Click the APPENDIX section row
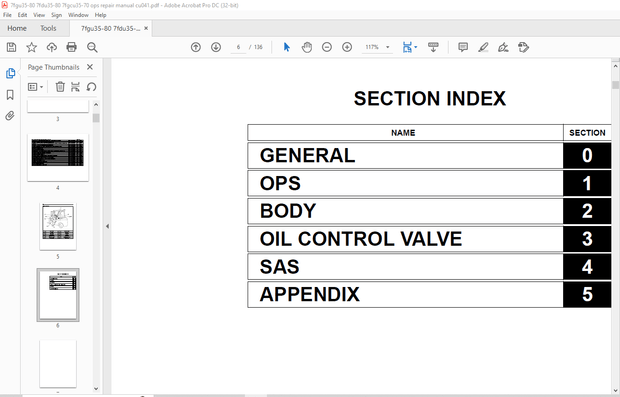This screenshot has height=397, width=620. click(x=429, y=294)
